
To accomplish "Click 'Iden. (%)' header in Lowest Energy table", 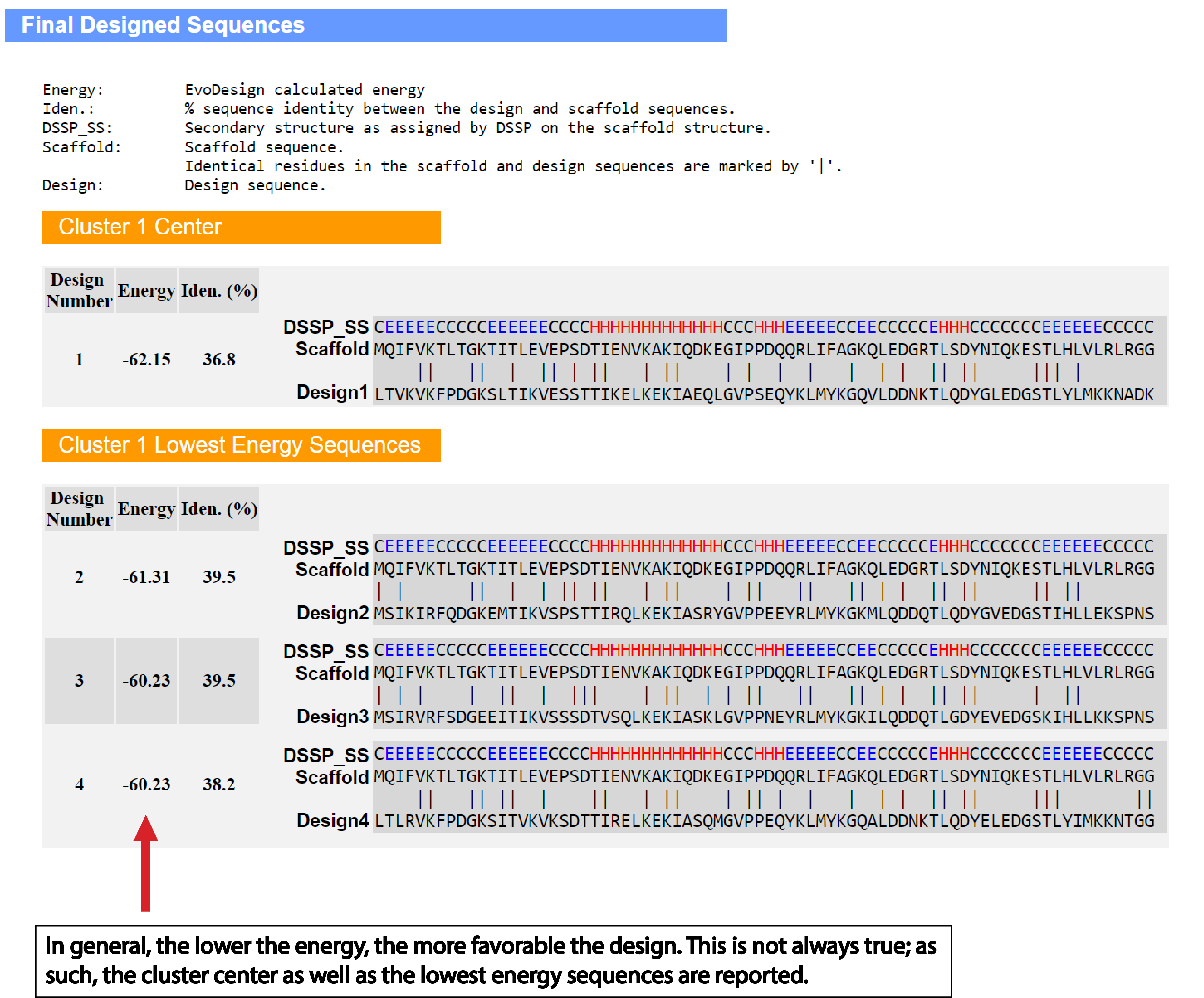I will click(219, 509).
